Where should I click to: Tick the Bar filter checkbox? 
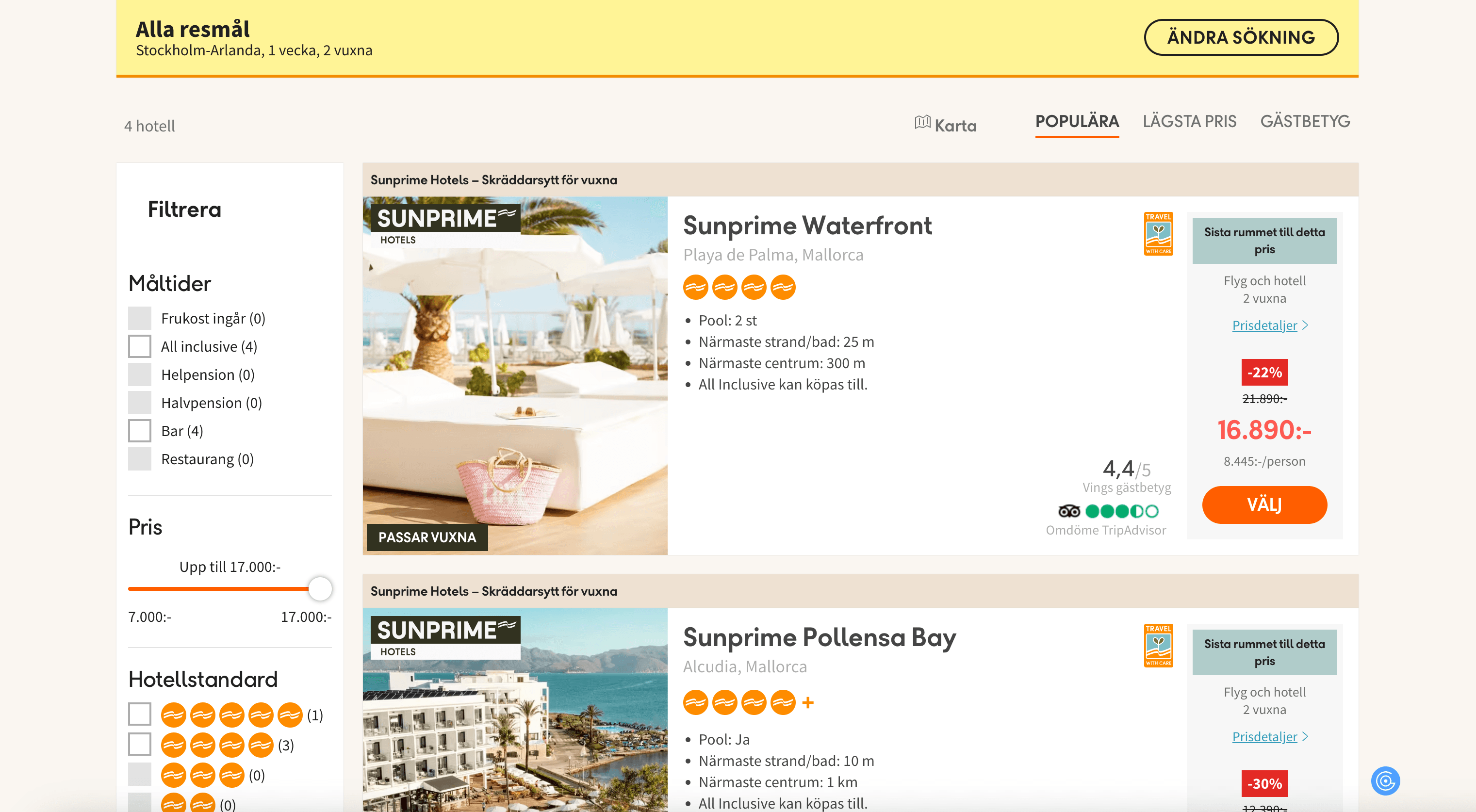pos(140,431)
